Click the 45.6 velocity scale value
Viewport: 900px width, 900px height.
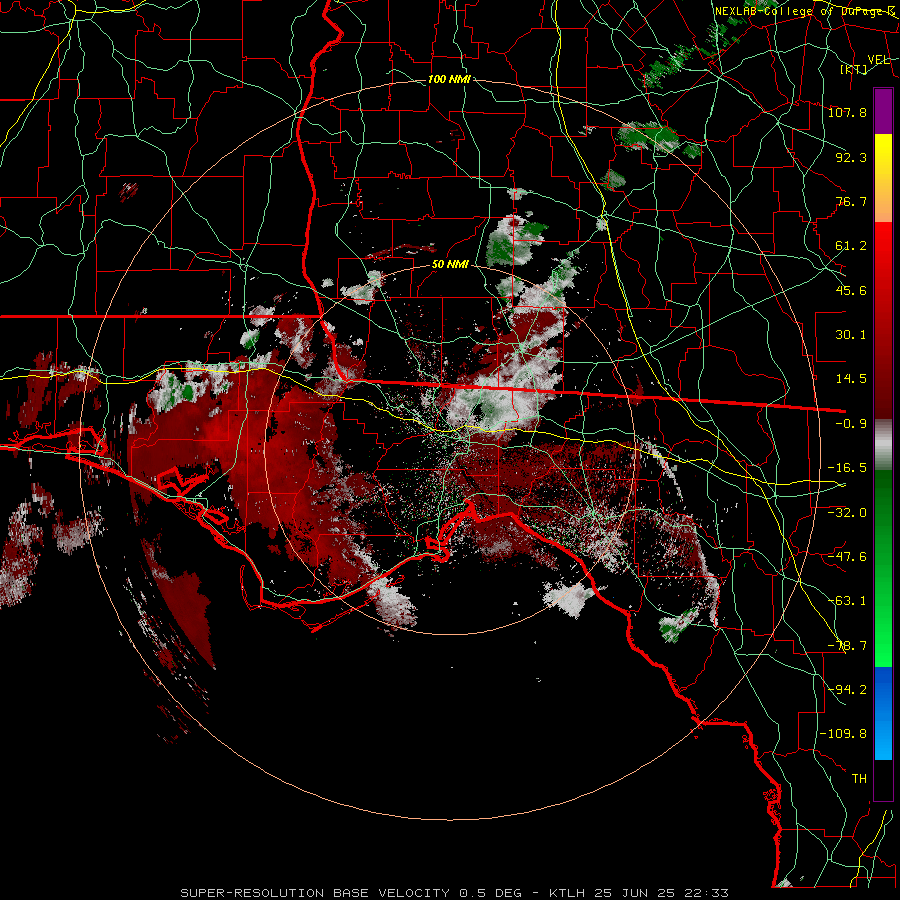coord(851,290)
